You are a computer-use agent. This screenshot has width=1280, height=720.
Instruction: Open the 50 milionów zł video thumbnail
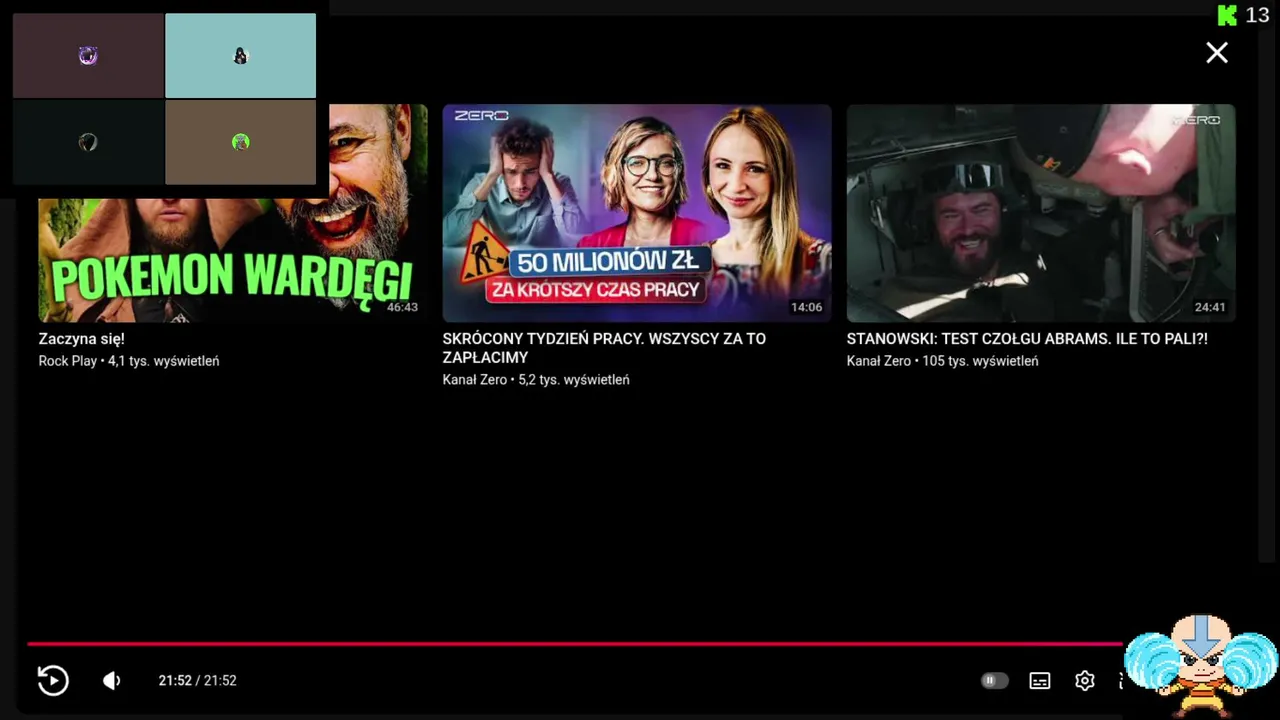(x=637, y=213)
